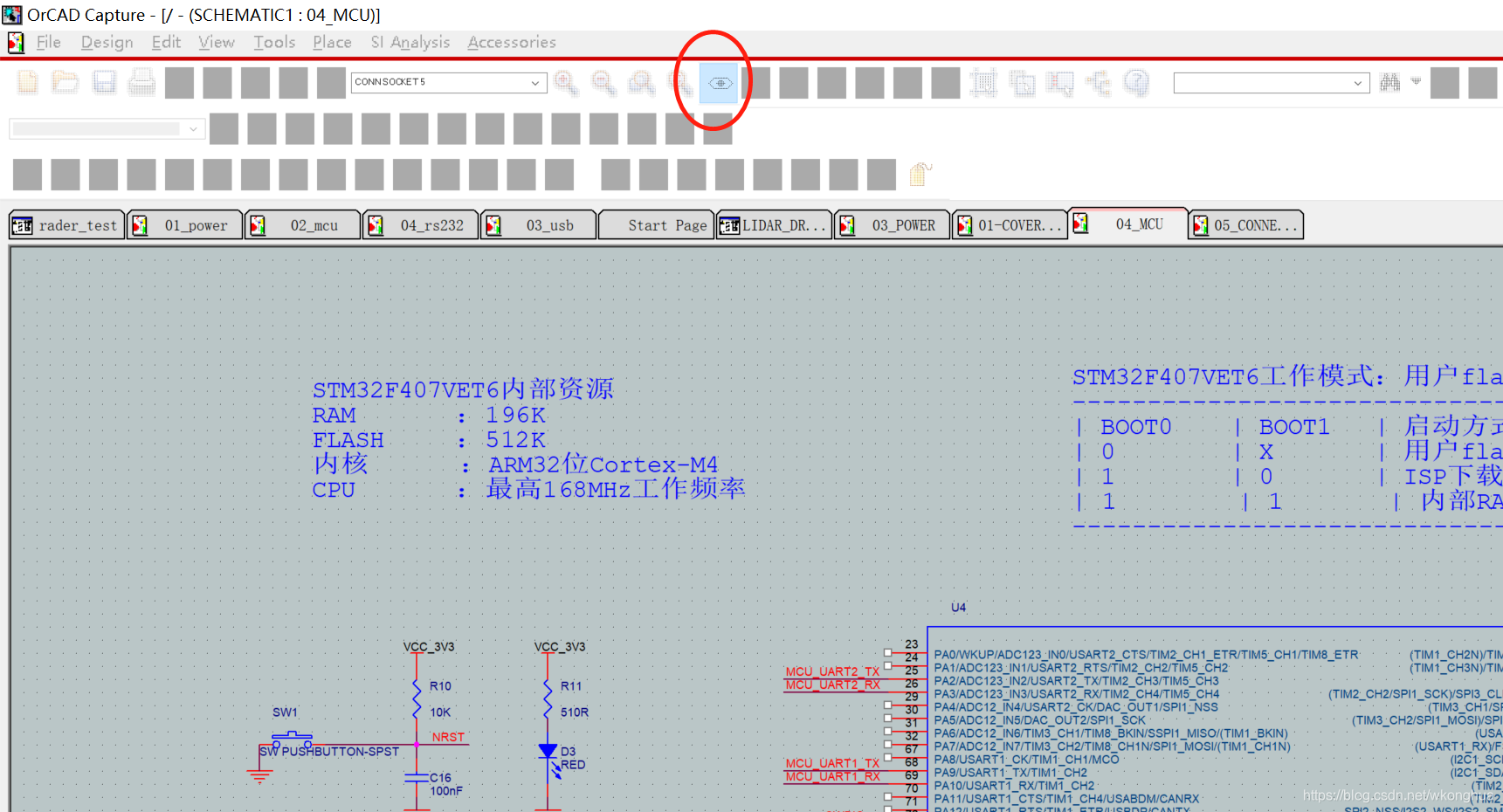
Task: Switch to the 01-COVER... tab
Action: (x=1010, y=225)
